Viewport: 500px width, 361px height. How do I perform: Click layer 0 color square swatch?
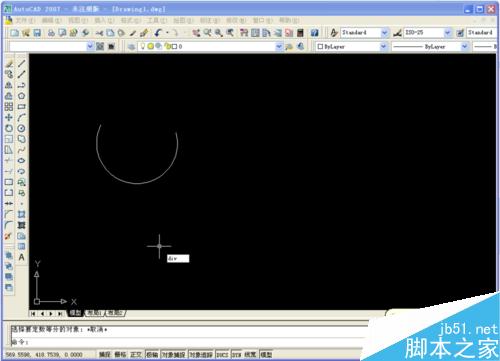[174, 46]
